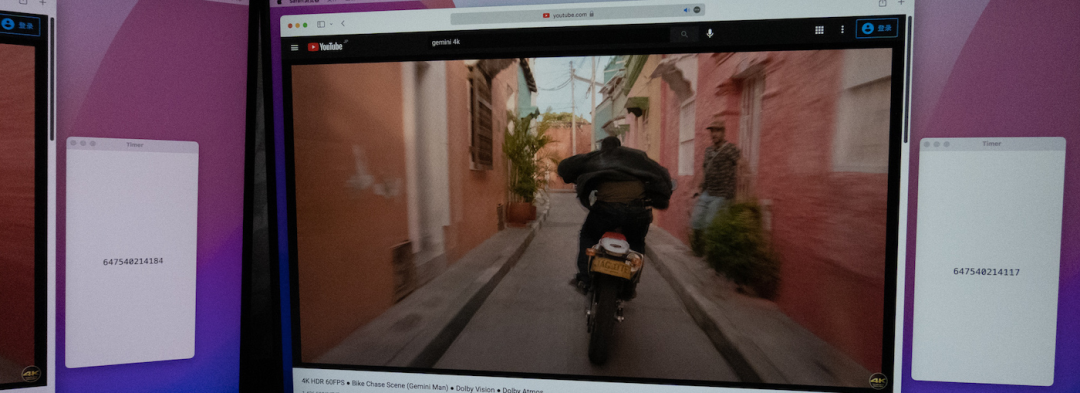Viewport: 1080px width, 393px height.
Task: Click the sign-in button in the center Safari window
Action: coord(876,28)
